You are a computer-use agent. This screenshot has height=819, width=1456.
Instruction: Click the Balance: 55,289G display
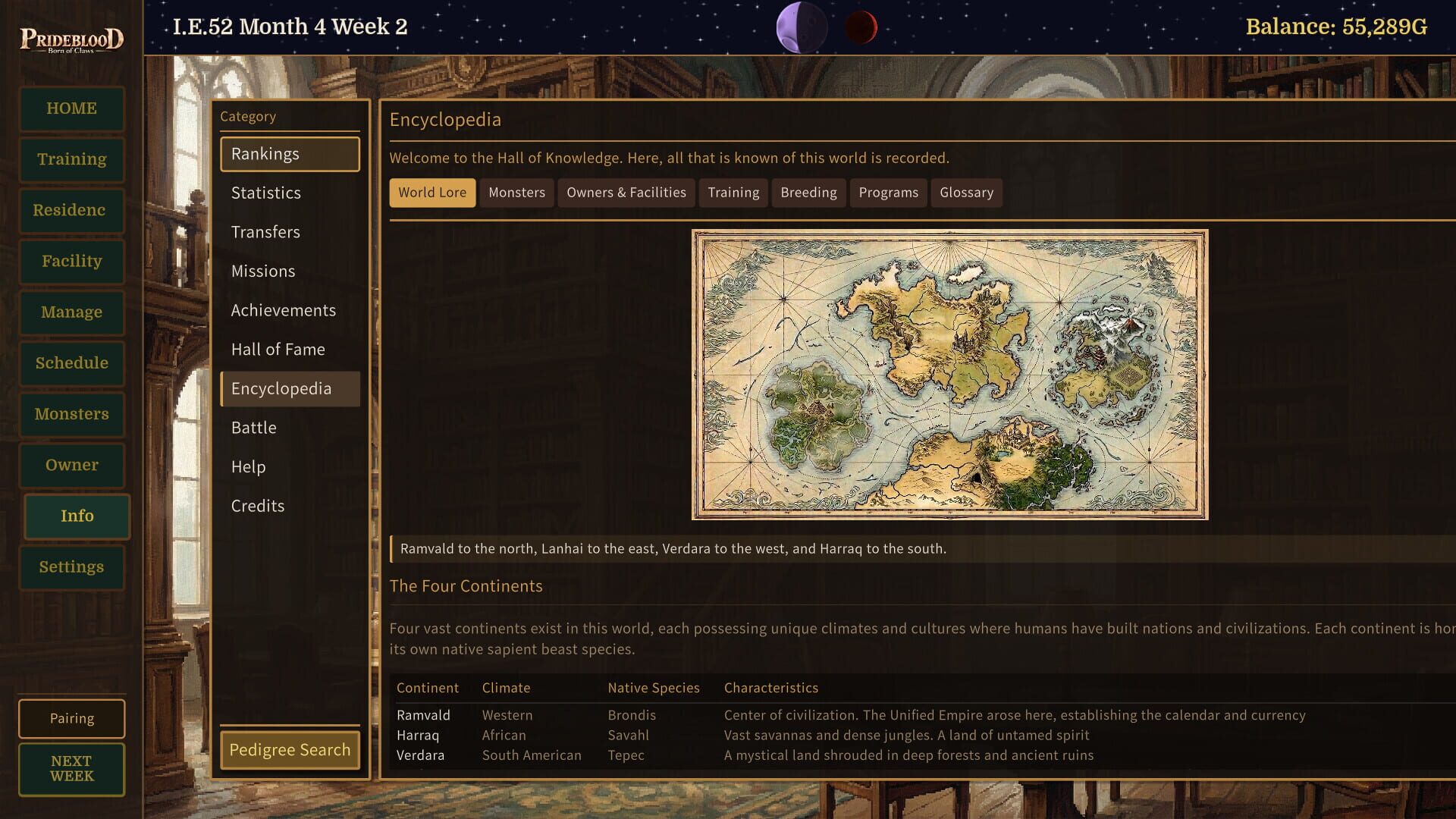coord(1336,27)
